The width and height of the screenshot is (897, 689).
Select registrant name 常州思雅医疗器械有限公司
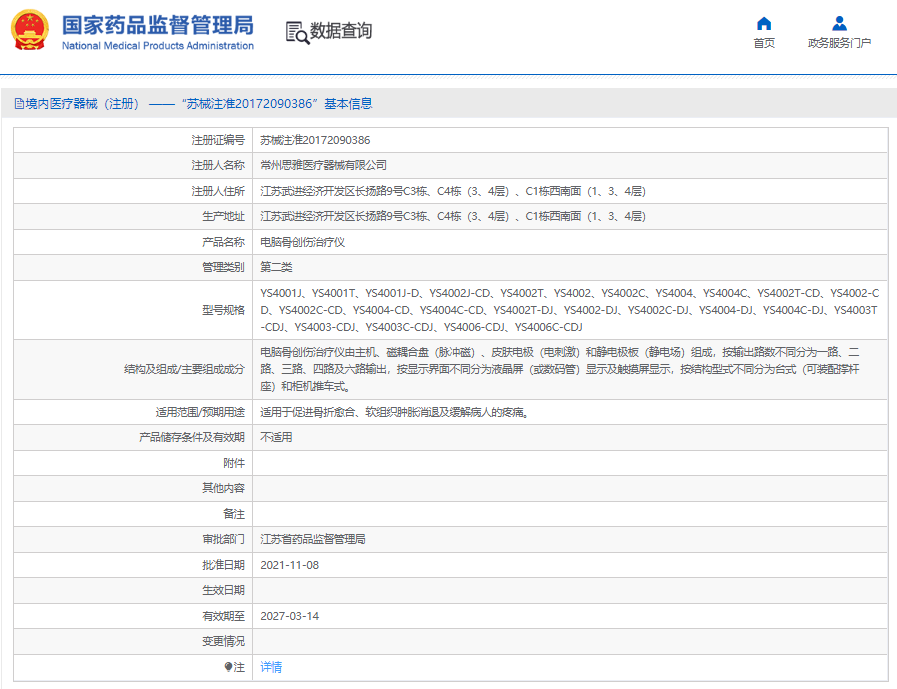coord(323,165)
